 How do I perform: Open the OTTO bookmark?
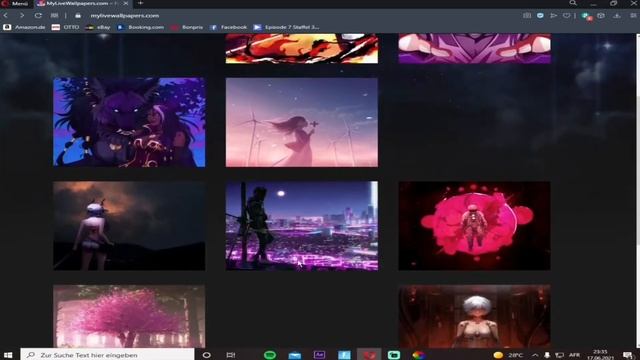pos(66,27)
